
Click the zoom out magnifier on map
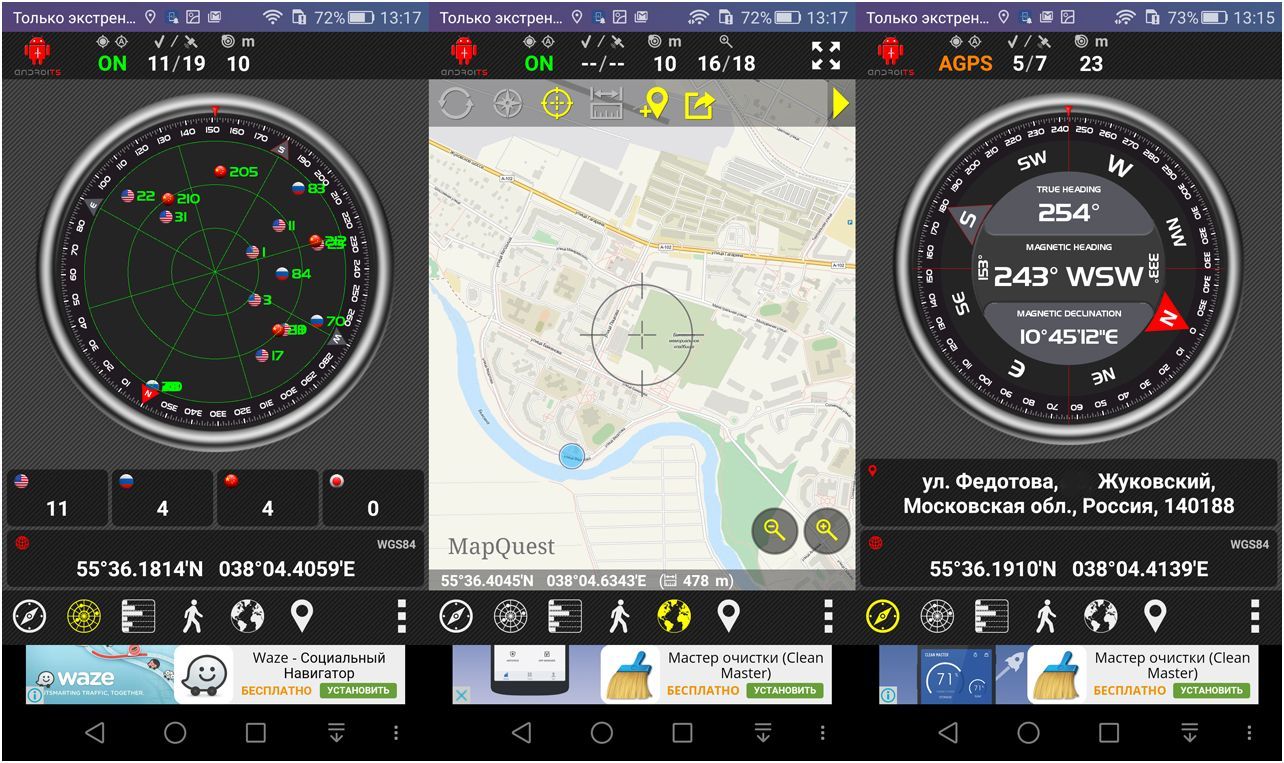[x=774, y=530]
